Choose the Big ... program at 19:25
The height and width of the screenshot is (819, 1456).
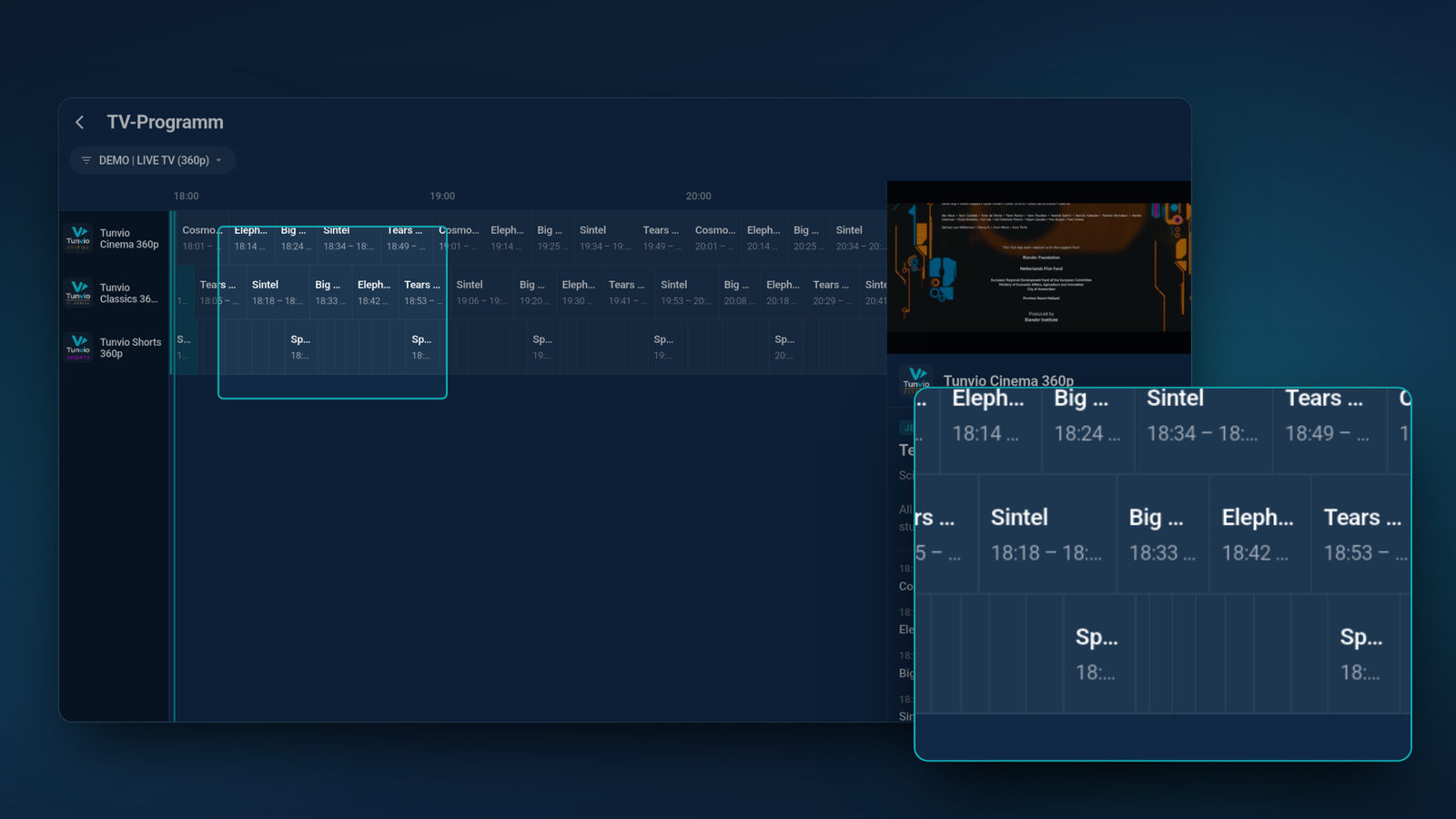tap(551, 238)
